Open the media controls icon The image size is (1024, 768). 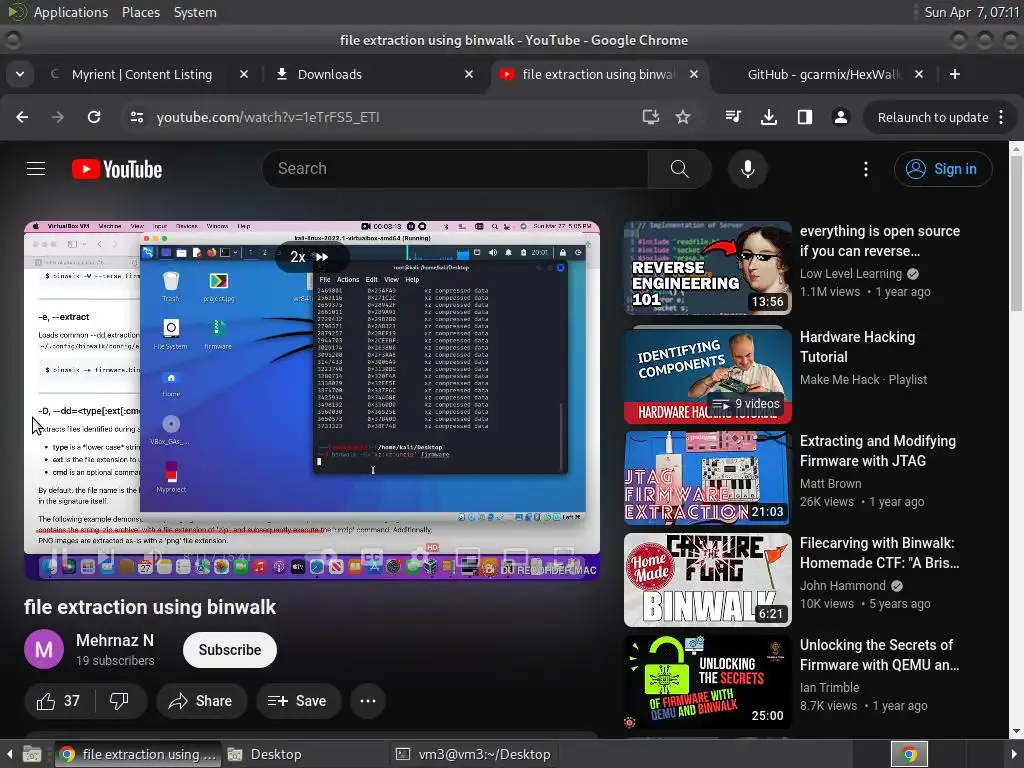[733, 117]
